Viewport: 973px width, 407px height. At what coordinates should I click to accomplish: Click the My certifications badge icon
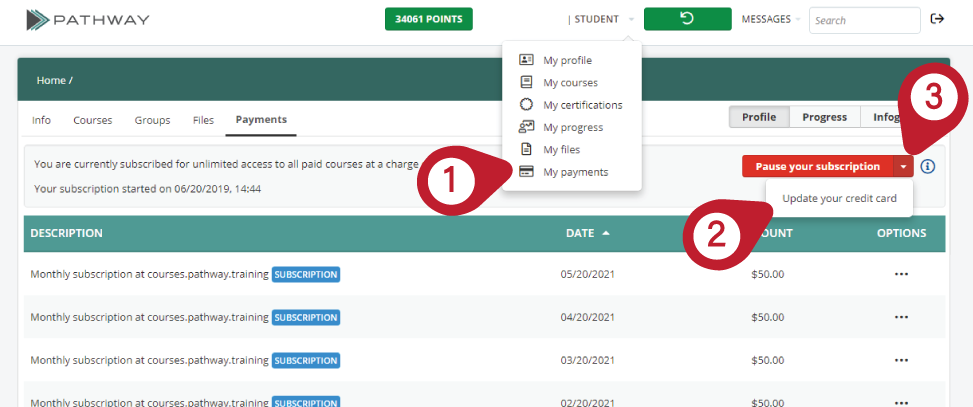[526, 104]
